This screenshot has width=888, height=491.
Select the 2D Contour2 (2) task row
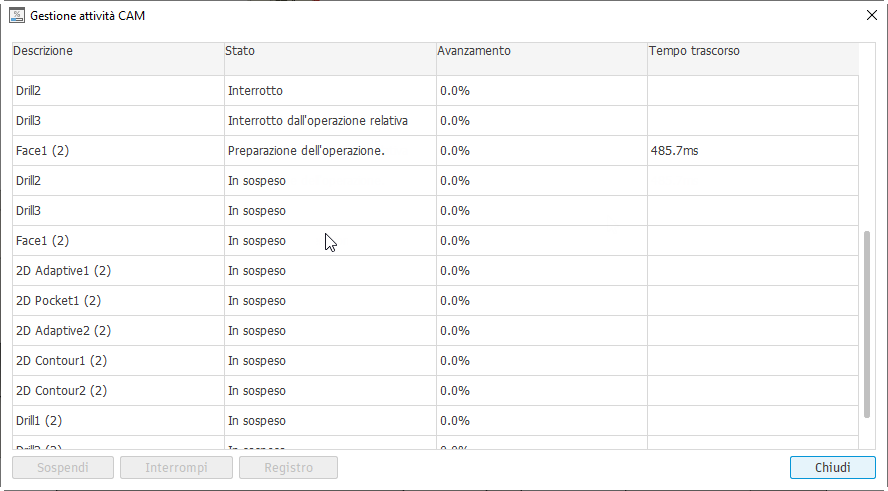(x=118, y=391)
